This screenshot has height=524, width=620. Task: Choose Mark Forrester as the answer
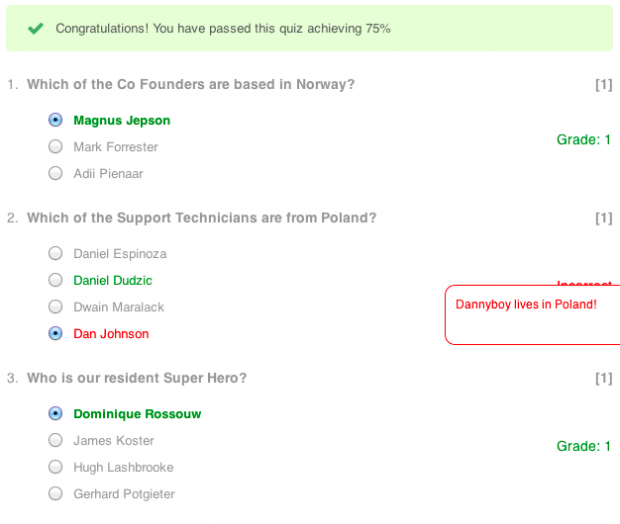pos(55,146)
